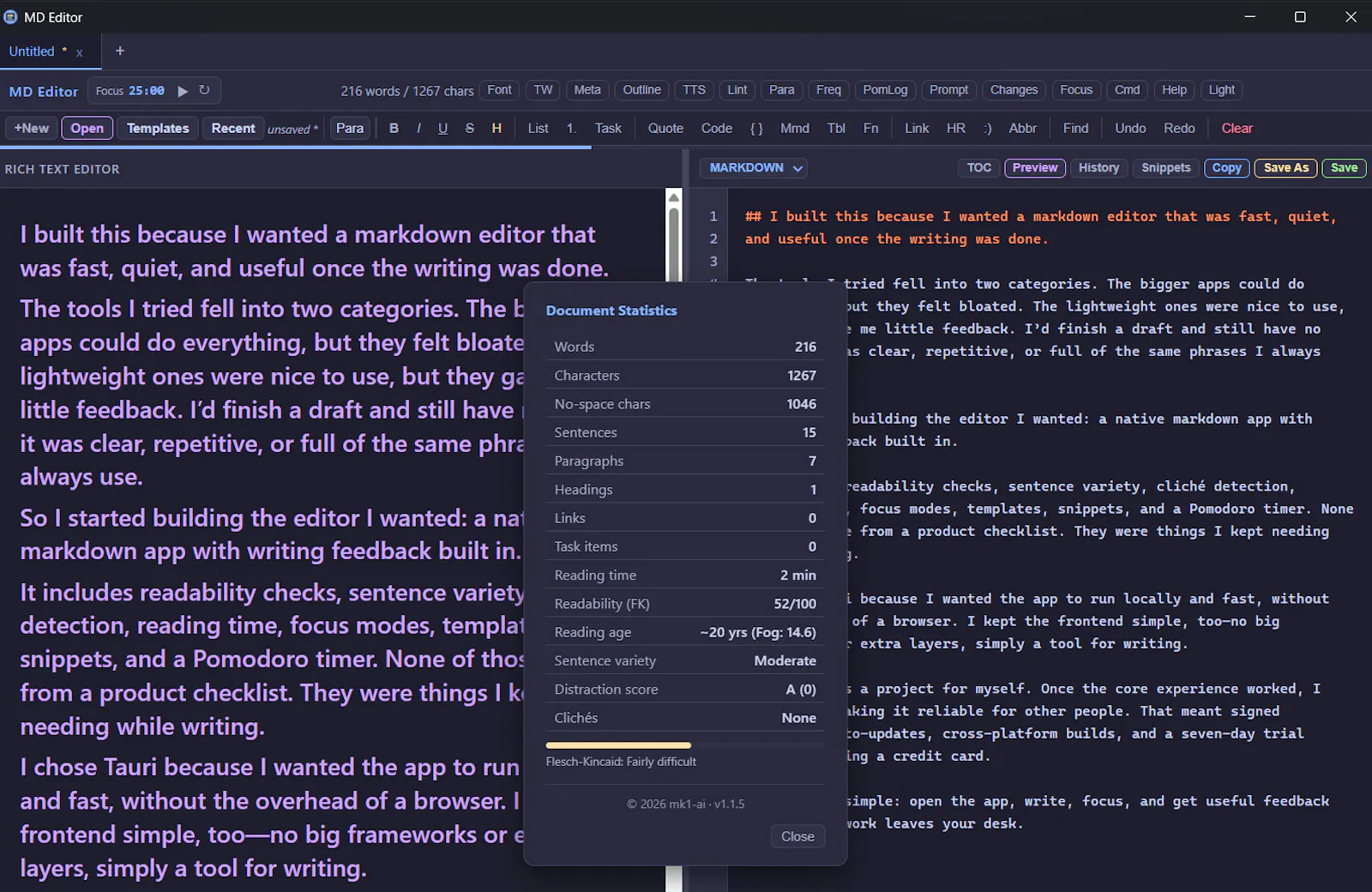The height and width of the screenshot is (892, 1372).
Task: Insert code block with the {} button
Action: (756, 128)
